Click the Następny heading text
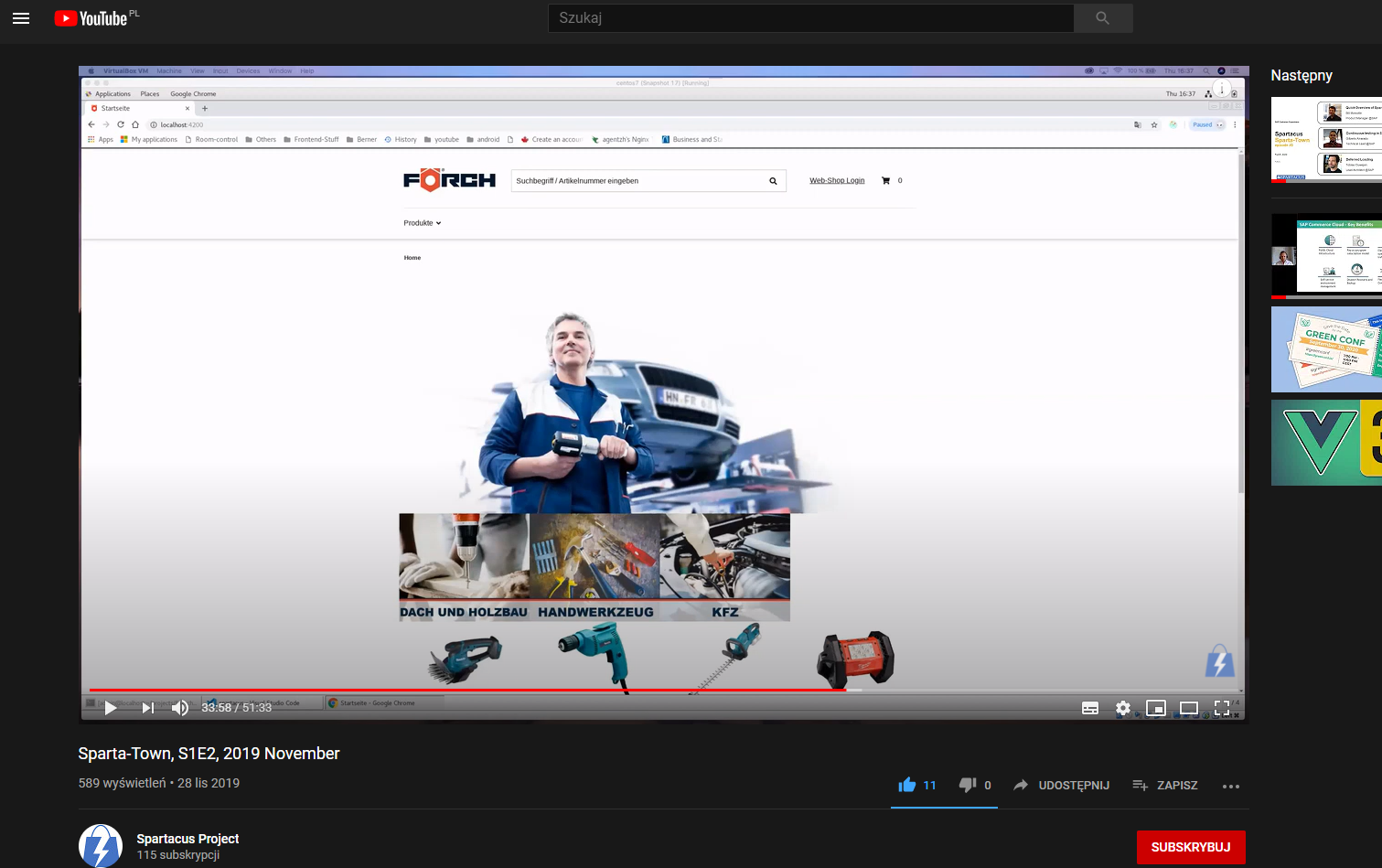Screen dimensions: 1382x868 click(x=1302, y=76)
